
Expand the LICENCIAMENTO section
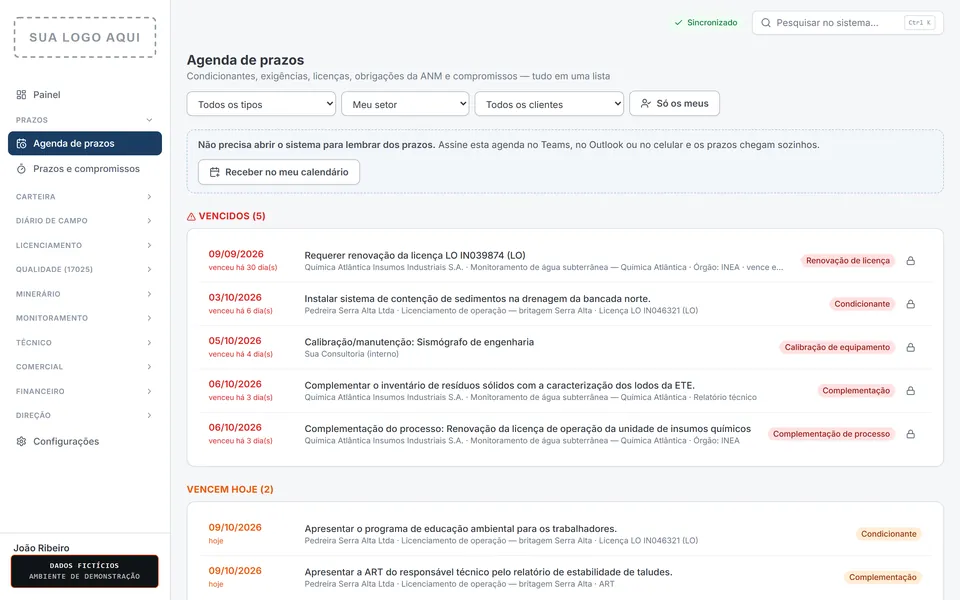(x=84, y=245)
